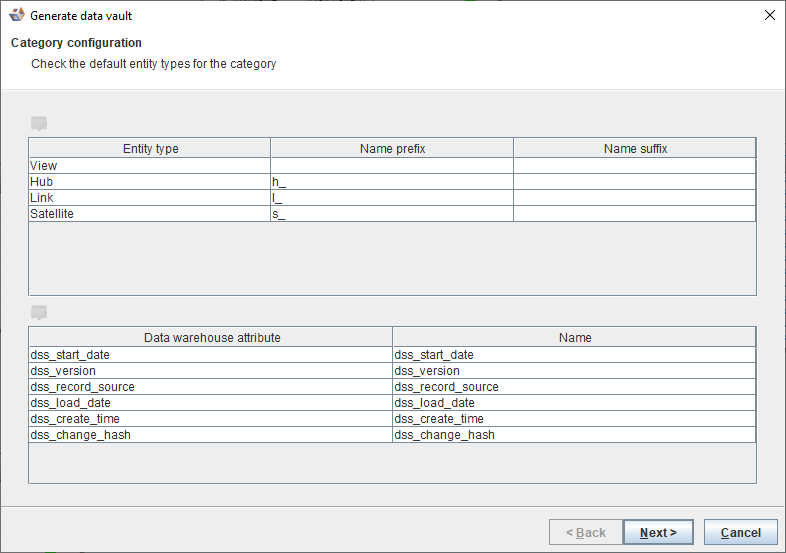
Task: Select the Hub entity type row
Action: [x=149, y=182]
